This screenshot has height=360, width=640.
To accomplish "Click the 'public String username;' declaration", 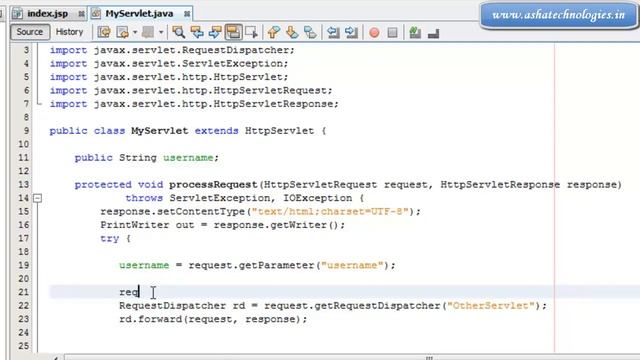I will (147, 158).
